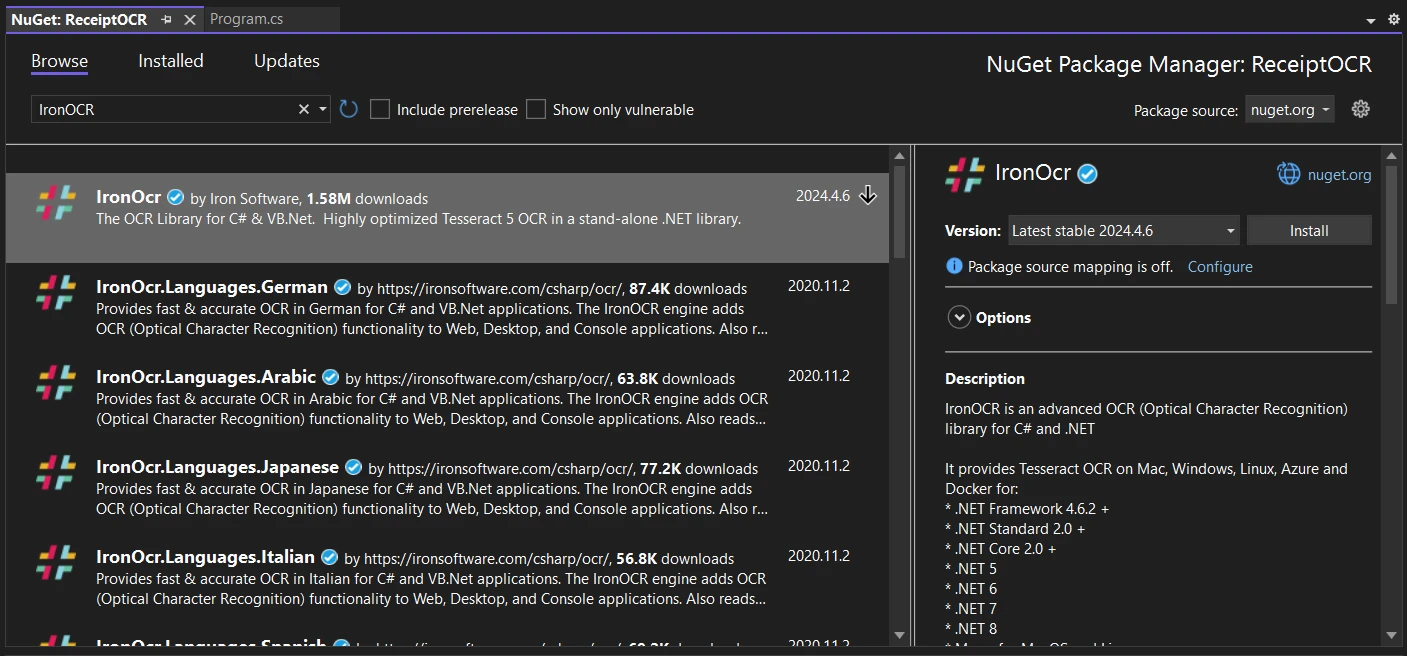Click the verified badge in the details pane header
The image size is (1407, 656).
tap(1087, 174)
